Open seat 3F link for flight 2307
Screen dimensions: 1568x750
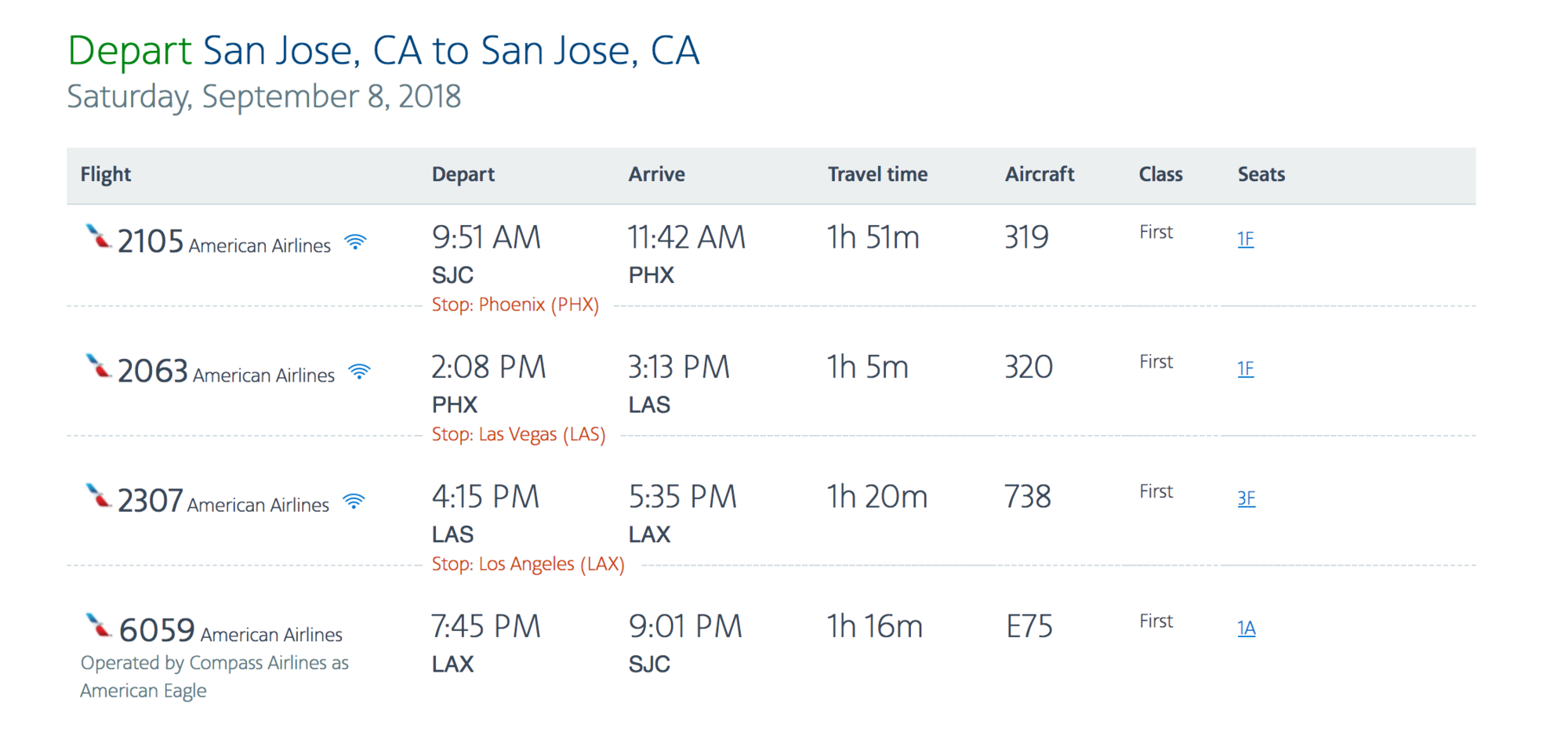click(x=1247, y=498)
